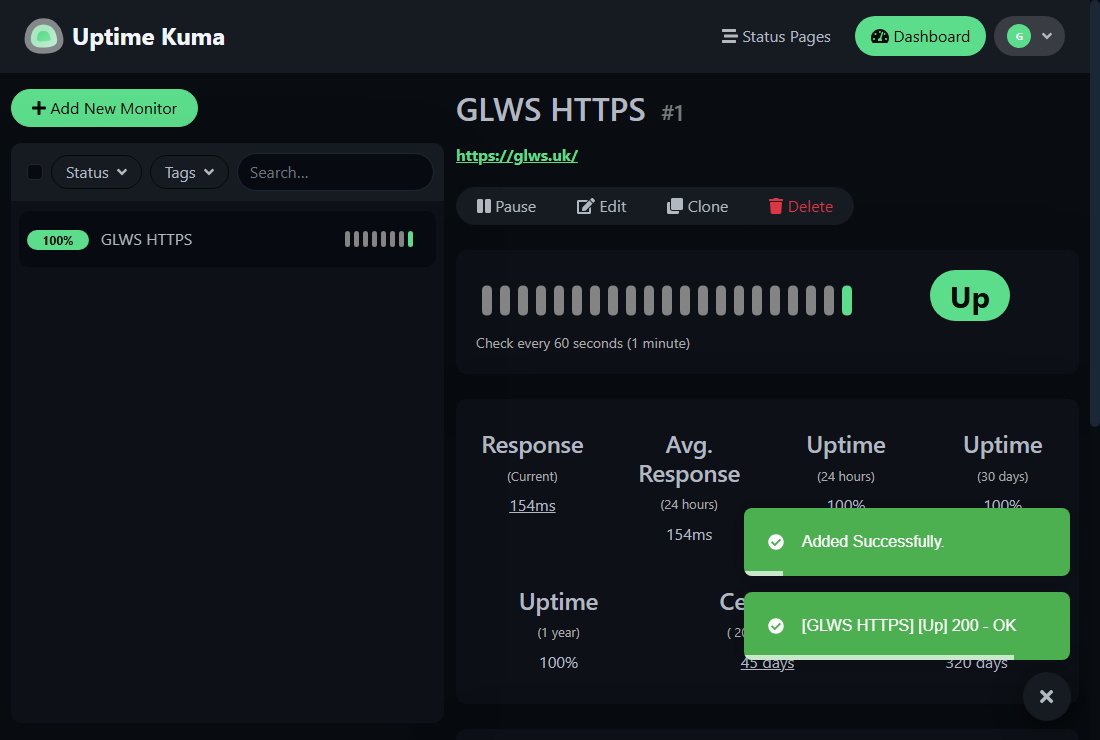Click the Uptime Kuma title text
Screen dimensions: 1100x740
(x=149, y=36)
